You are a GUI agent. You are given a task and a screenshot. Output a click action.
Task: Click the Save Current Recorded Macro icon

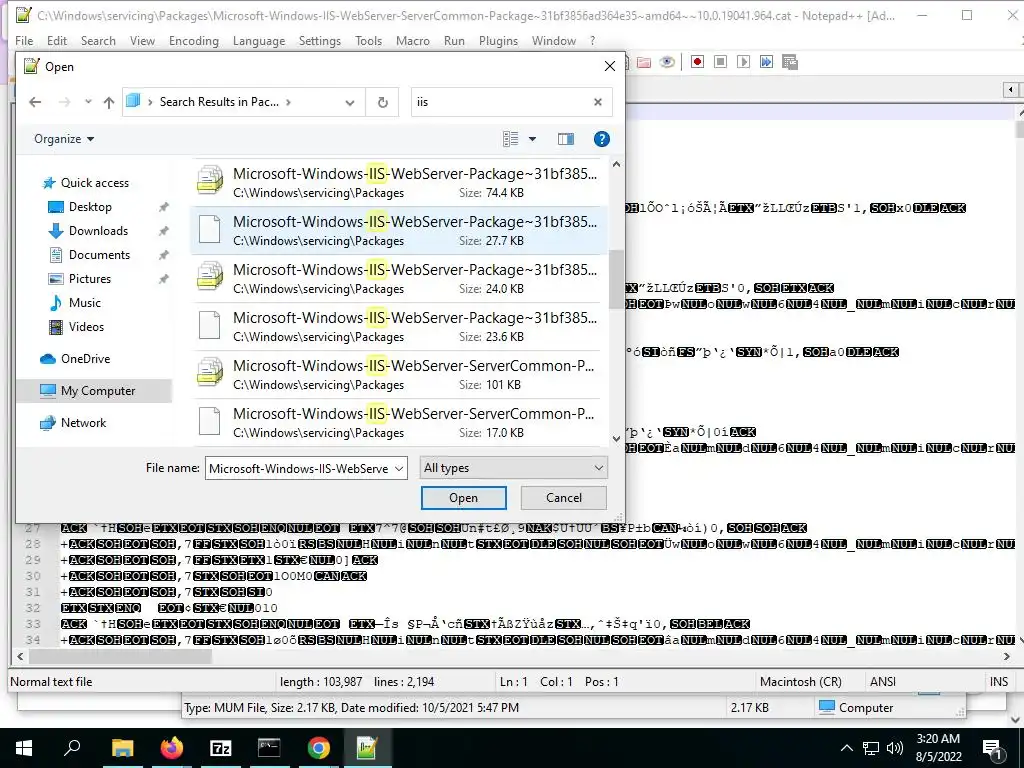(x=790, y=62)
